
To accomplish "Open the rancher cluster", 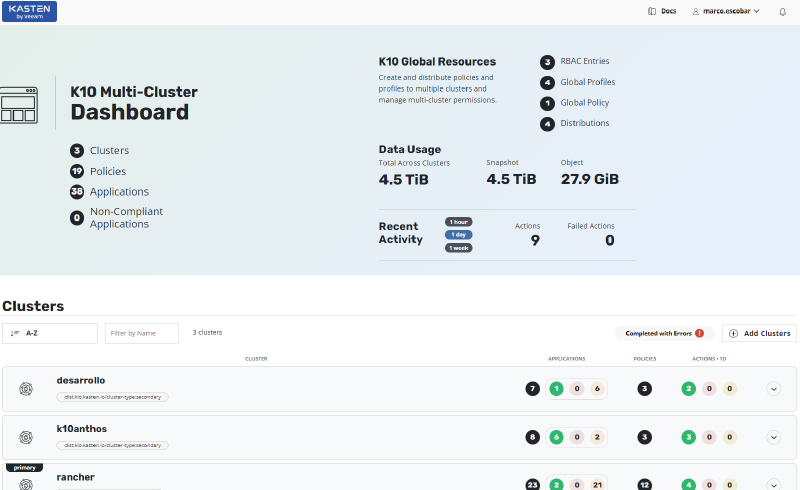I will click(x=76, y=477).
